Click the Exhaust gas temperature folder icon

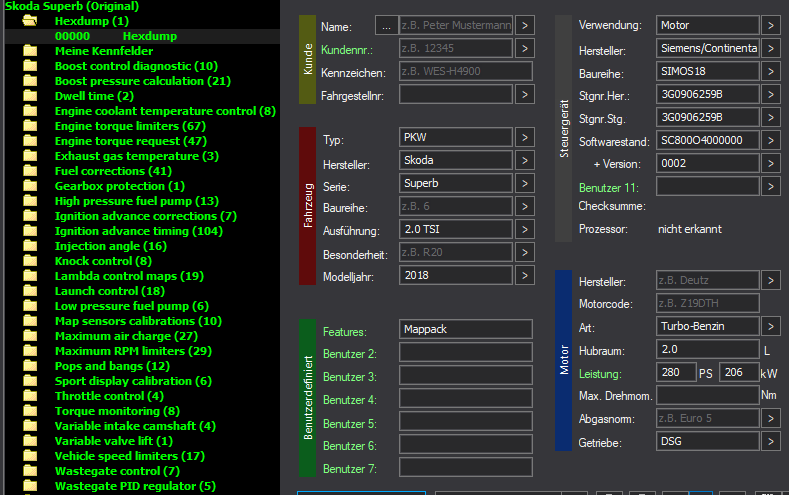click(30, 156)
